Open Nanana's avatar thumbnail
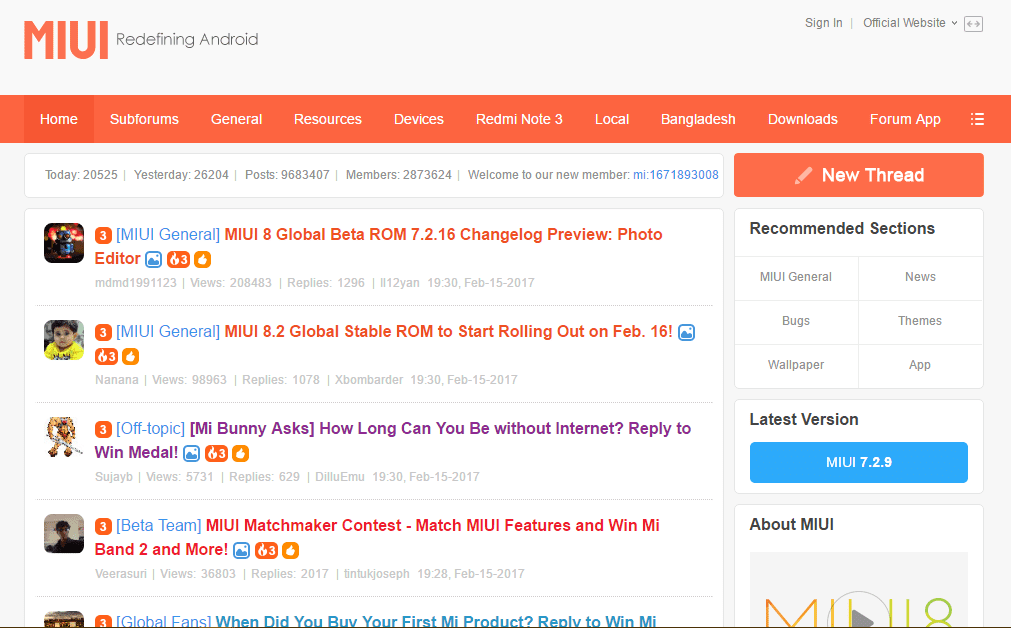This screenshot has width=1011, height=628. [x=64, y=340]
